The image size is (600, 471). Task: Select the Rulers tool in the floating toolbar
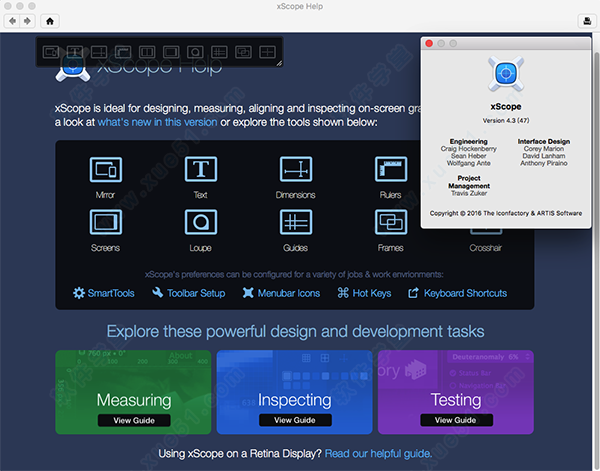click(x=123, y=52)
